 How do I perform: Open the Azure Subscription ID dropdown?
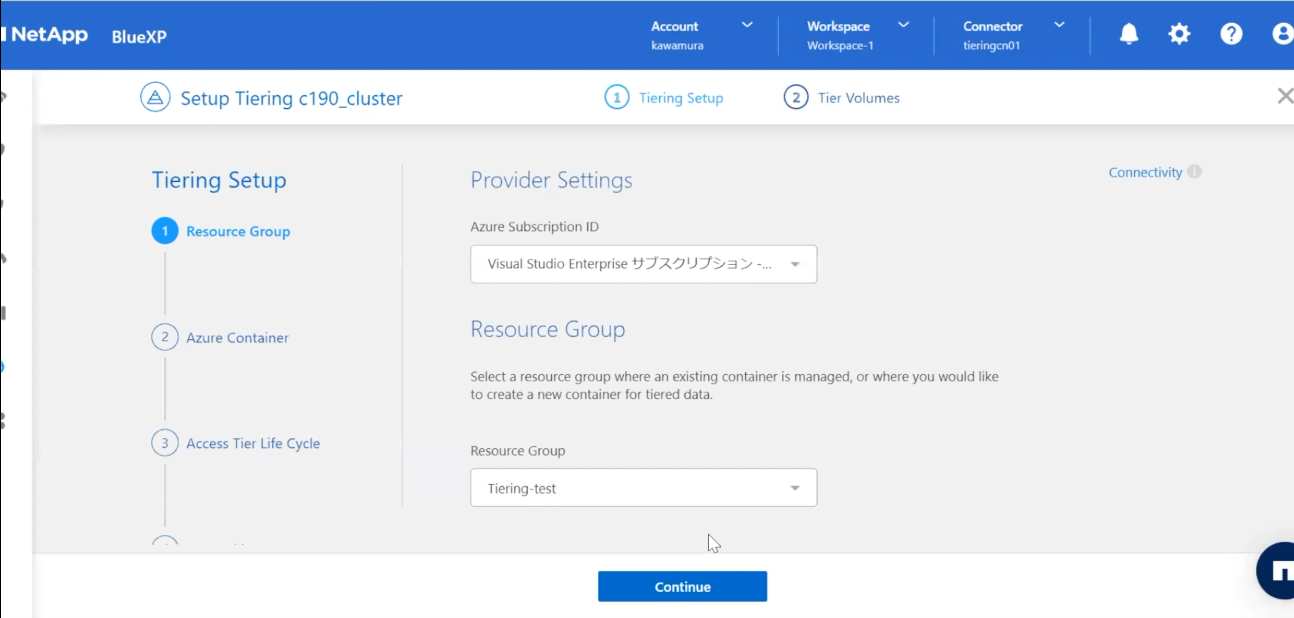643,265
